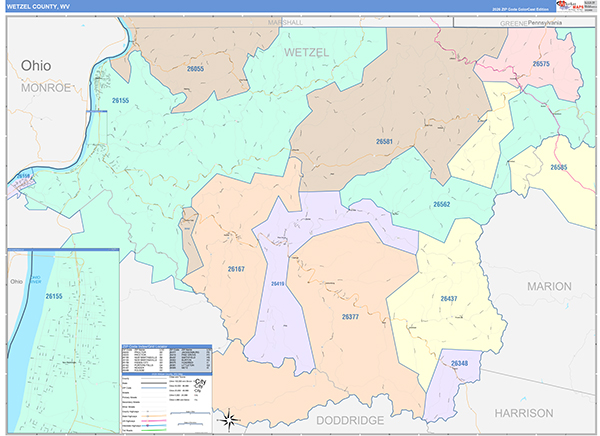Click ZIP code label 26377
Image resolution: width=600 pixels, height=436 pixels.
point(350,317)
